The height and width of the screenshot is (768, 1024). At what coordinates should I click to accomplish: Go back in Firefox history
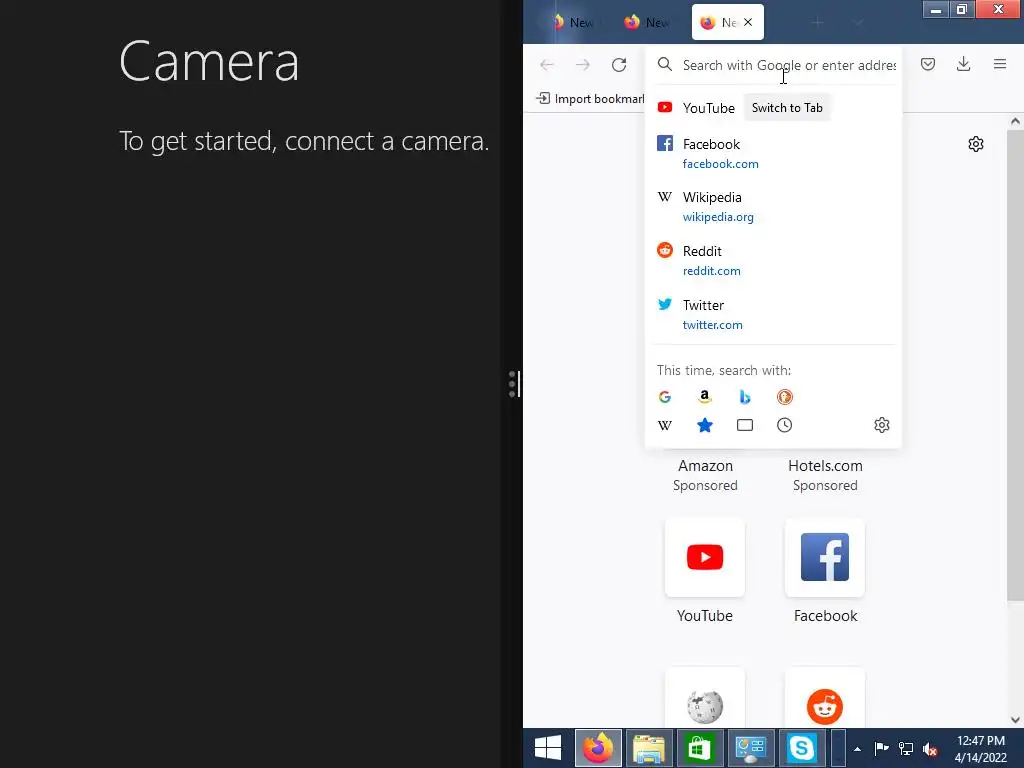(x=547, y=65)
